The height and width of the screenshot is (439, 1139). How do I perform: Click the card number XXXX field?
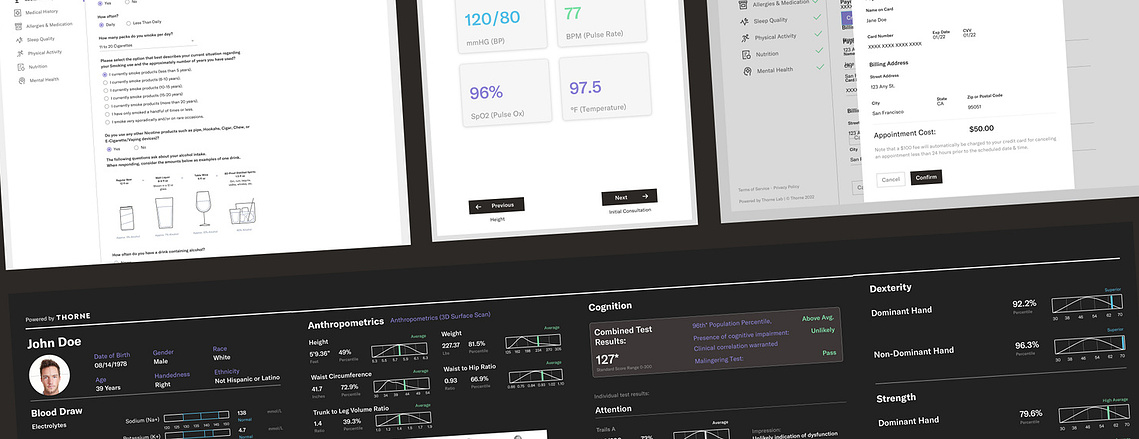895,45
